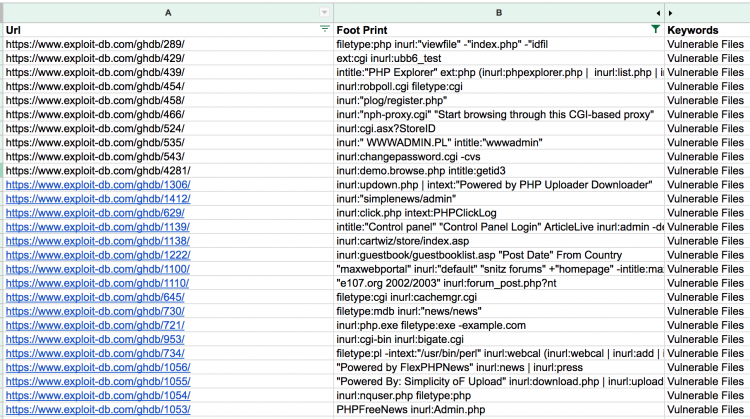Select cell with URL ghdb/535/
Viewport: 750px width, 419px height.
click(x=168, y=143)
